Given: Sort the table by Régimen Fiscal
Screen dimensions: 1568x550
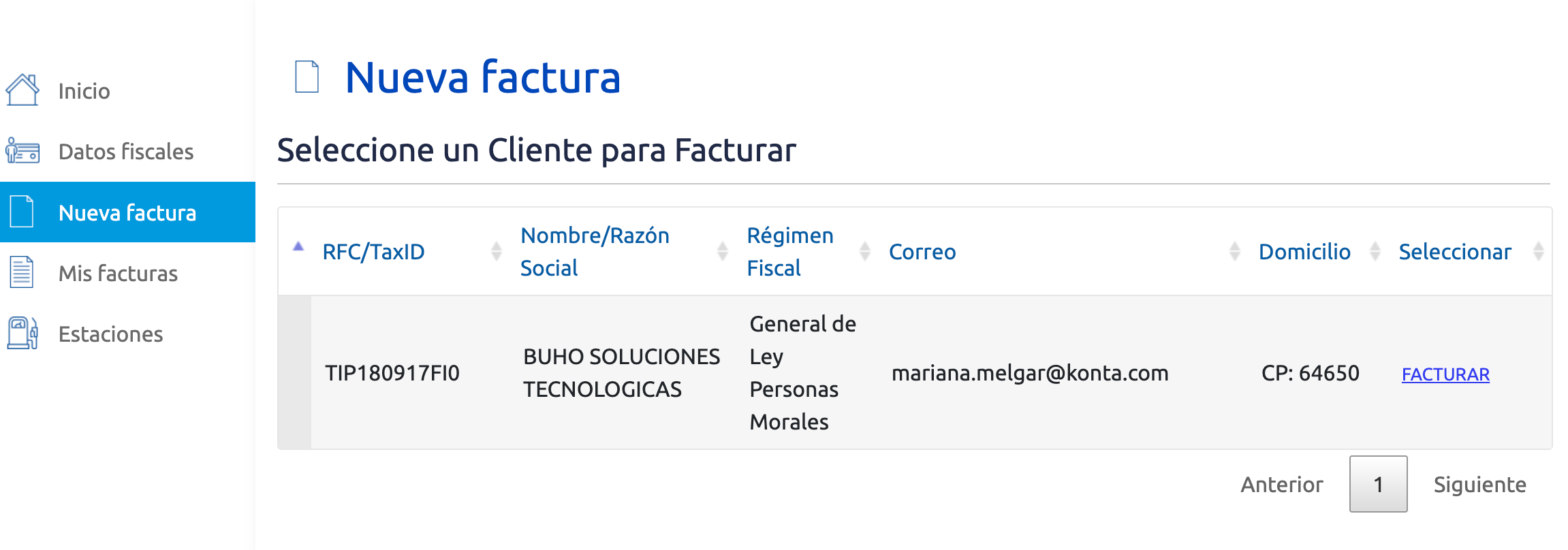Looking at the screenshot, I should point(865,251).
